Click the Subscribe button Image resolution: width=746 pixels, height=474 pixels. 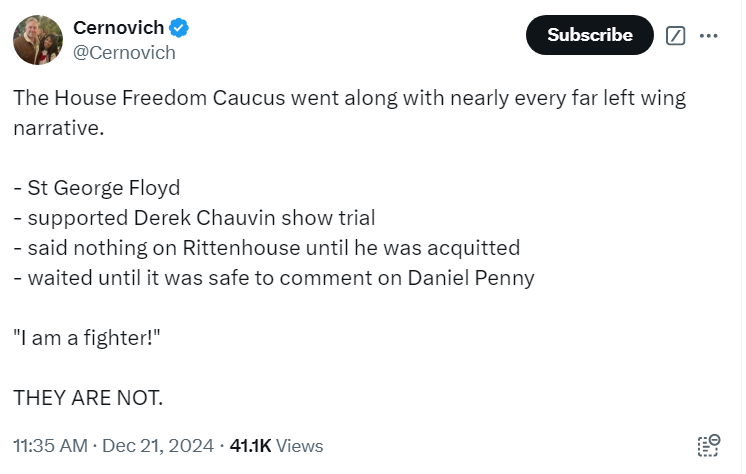[592, 35]
